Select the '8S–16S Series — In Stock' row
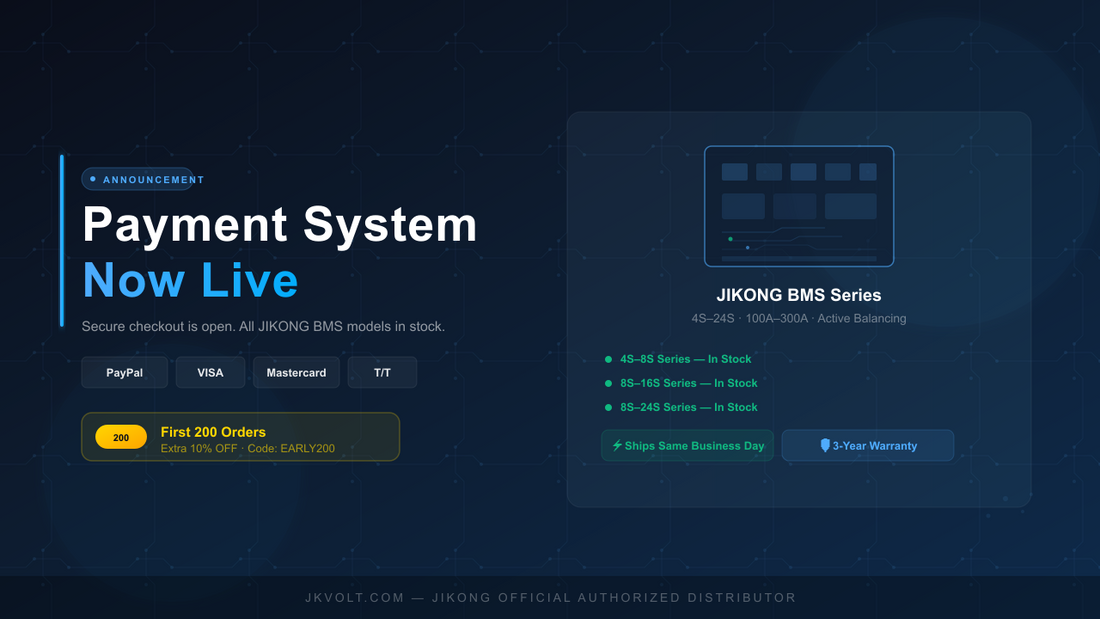 (680, 382)
